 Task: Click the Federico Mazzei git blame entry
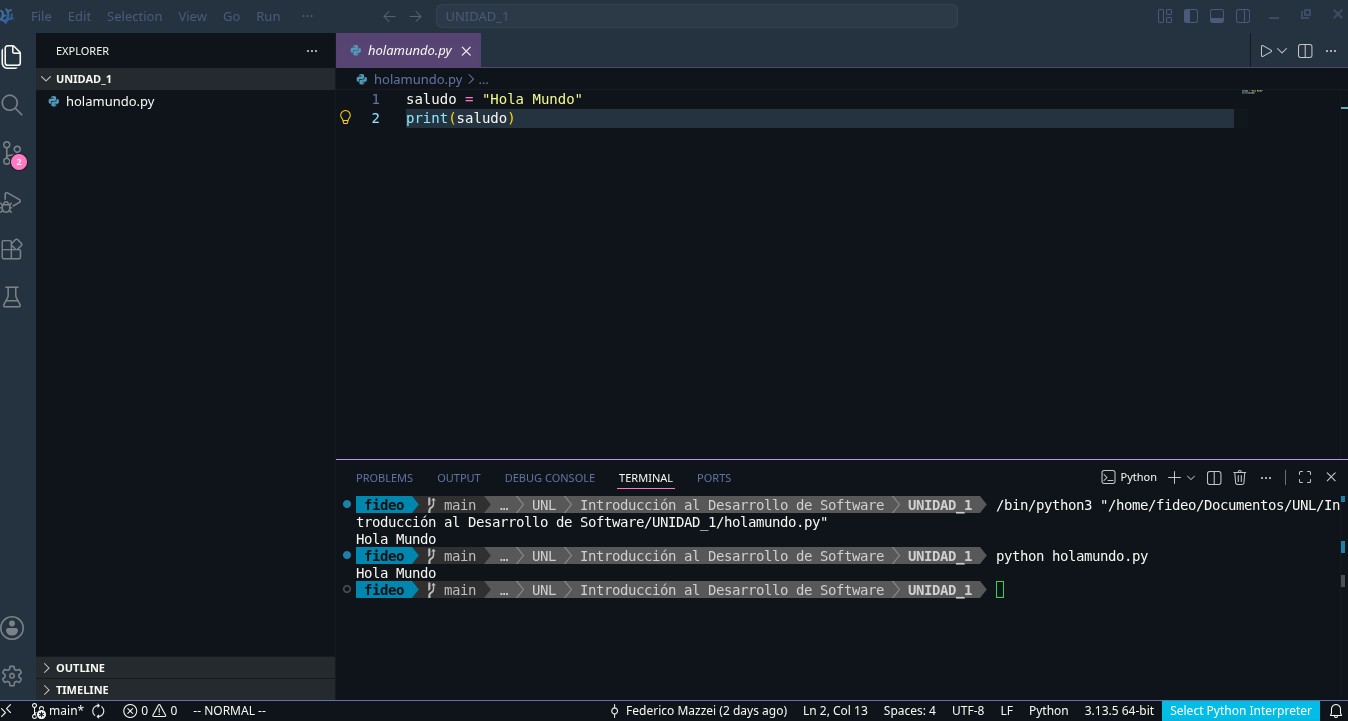[x=698, y=711]
